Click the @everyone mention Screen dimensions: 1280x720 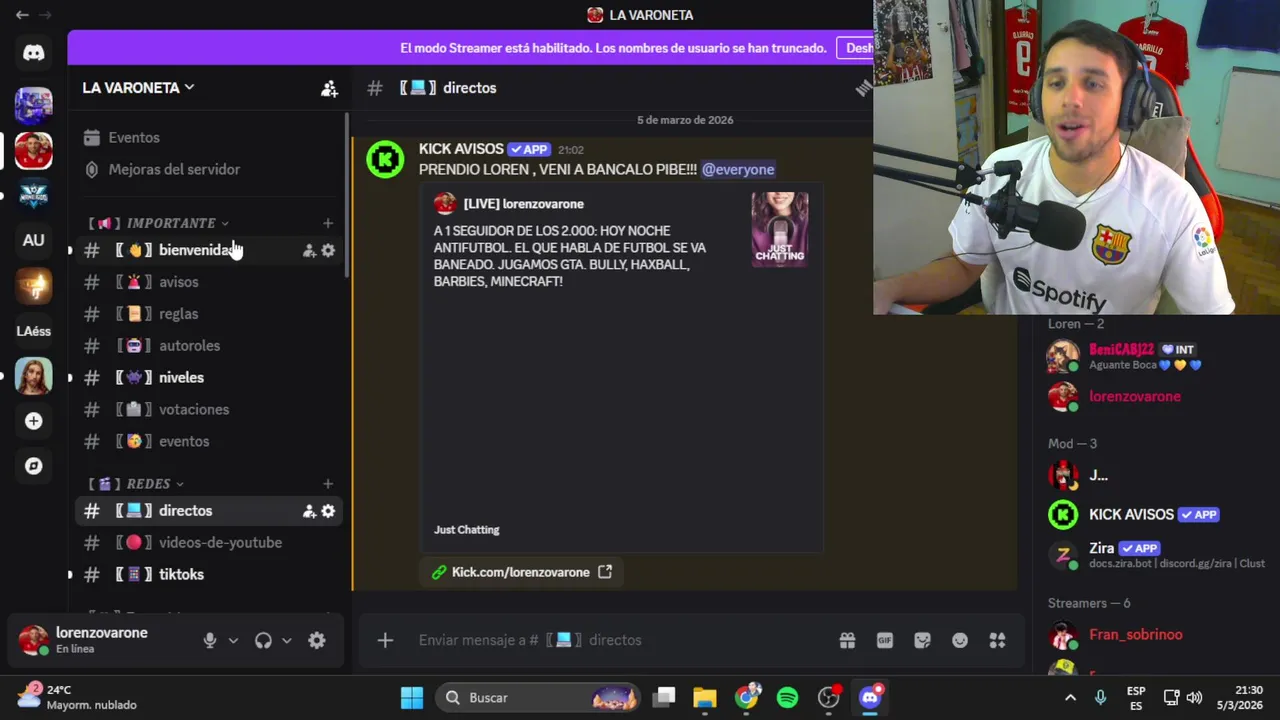tap(738, 169)
